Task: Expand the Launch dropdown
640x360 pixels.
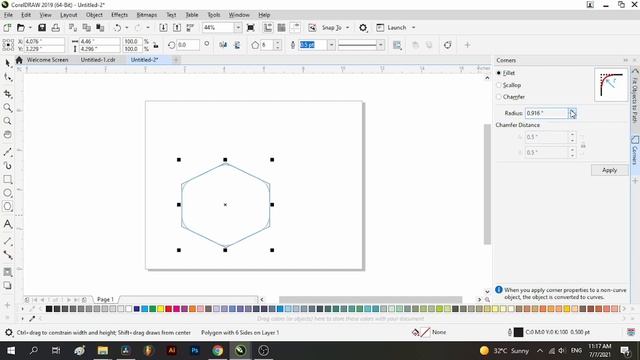Action: [x=413, y=28]
